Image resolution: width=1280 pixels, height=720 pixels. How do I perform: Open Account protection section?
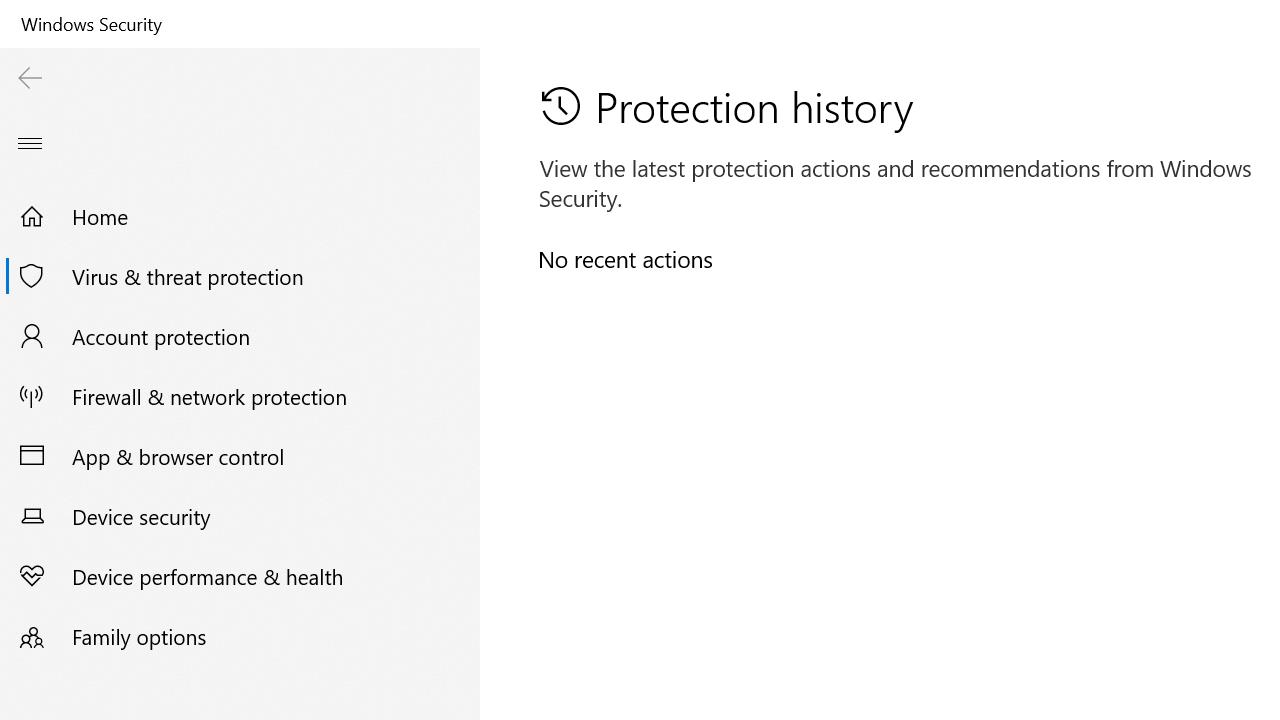pos(161,337)
